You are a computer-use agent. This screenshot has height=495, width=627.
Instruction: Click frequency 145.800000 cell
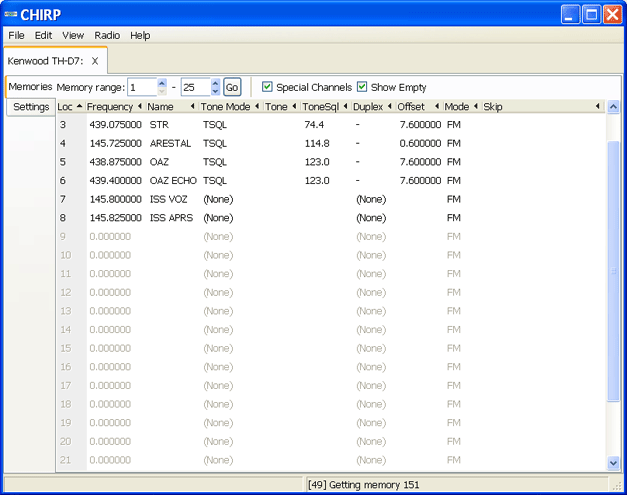(x=116, y=199)
